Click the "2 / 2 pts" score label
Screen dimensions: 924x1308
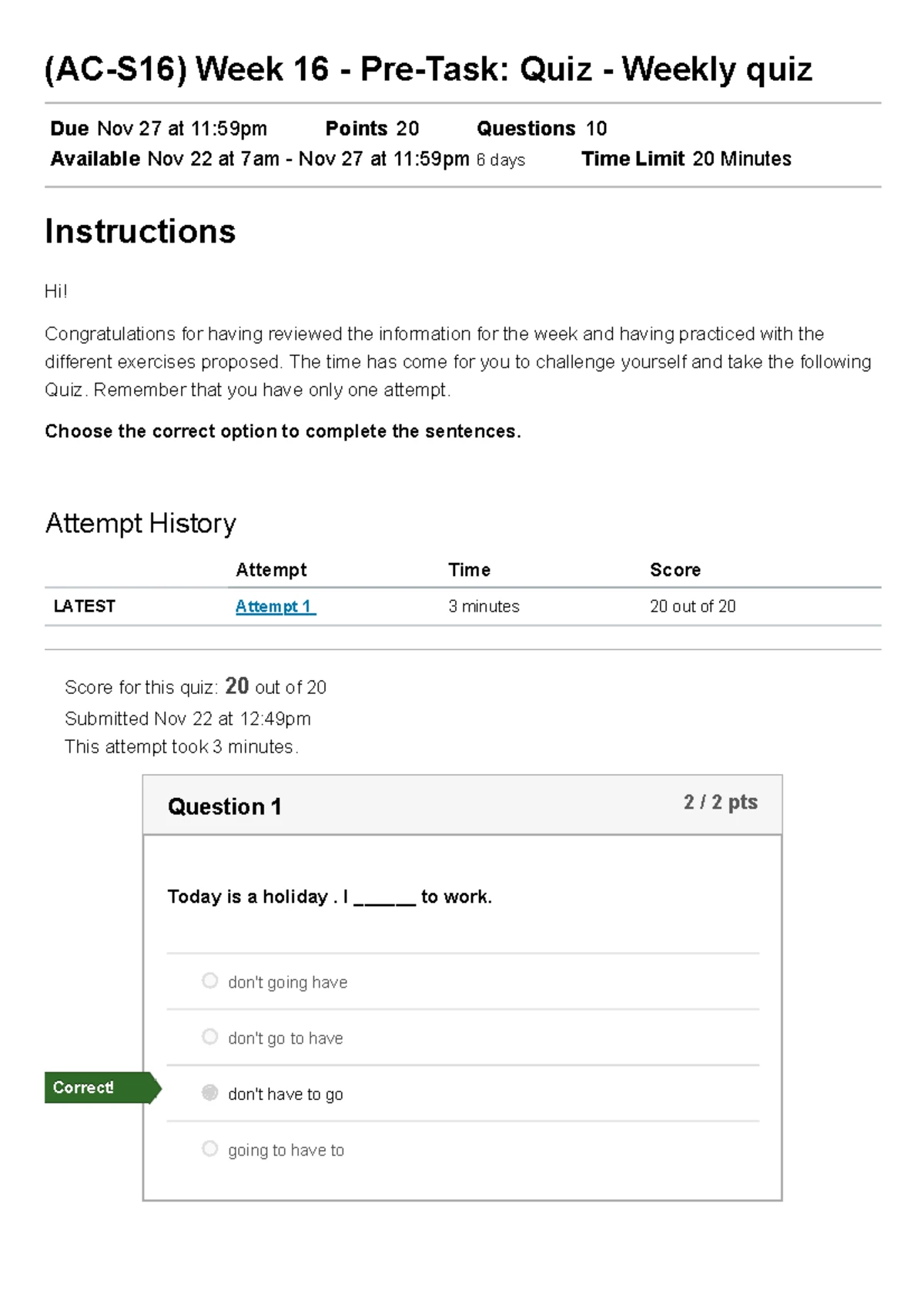[x=720, y=803]
